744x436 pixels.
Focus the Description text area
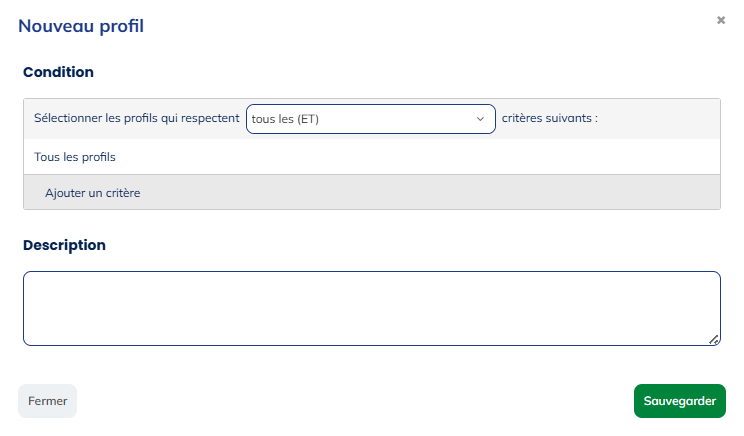pyautogui.click(x=371, y=308)
